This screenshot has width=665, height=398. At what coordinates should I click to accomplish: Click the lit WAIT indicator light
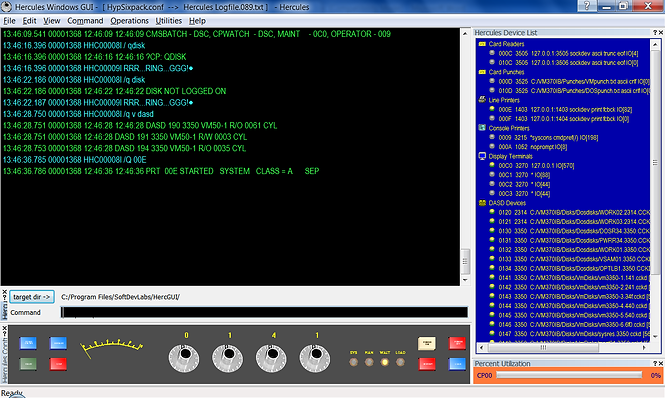tap(385, 362)
